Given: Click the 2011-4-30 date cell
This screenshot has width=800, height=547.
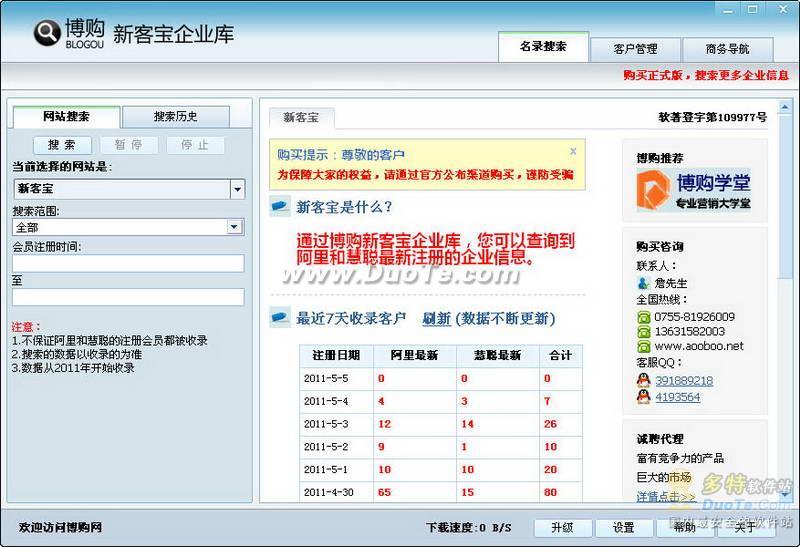Looking at the screenshot, I should point(337,492).
